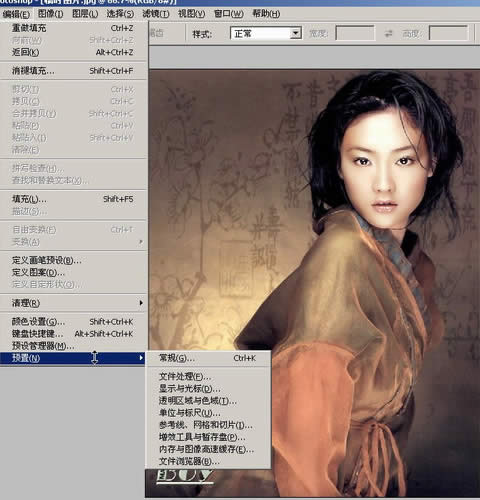Screen dimensions: 480x500
Task: Click the 高度 input field
Action: tap(448, 33)
